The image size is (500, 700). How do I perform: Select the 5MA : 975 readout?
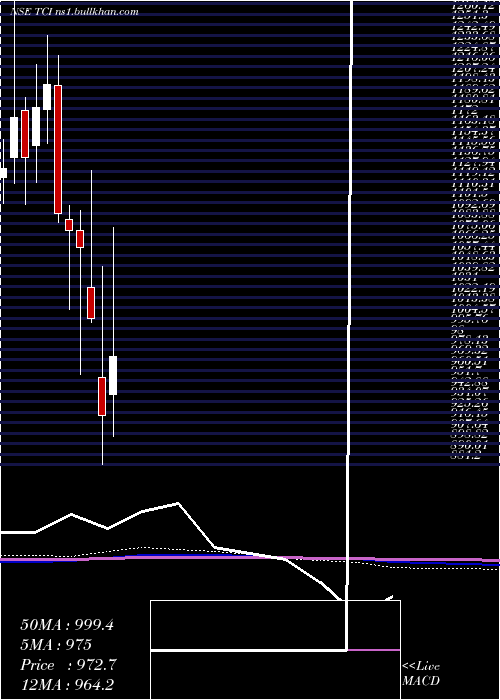(56, 645)
